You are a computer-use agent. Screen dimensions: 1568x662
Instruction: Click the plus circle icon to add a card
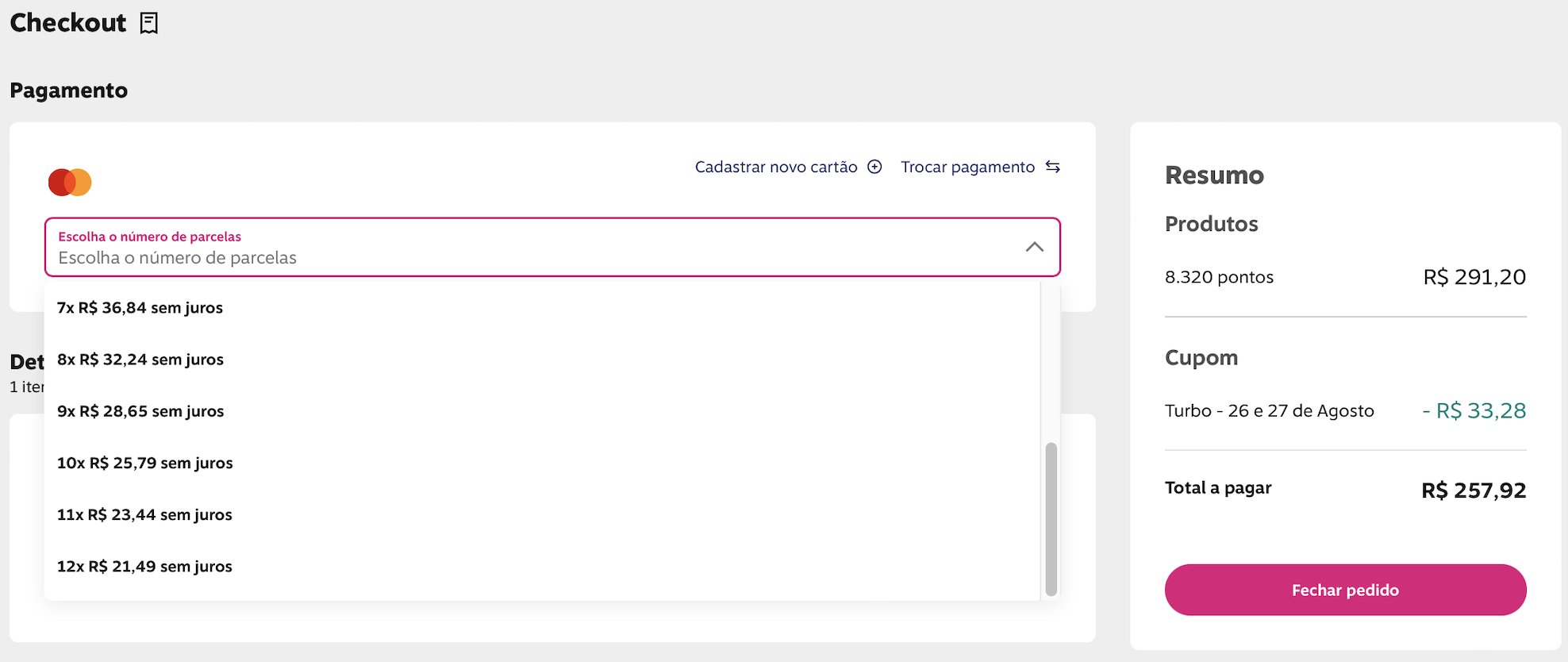point(874,167)
